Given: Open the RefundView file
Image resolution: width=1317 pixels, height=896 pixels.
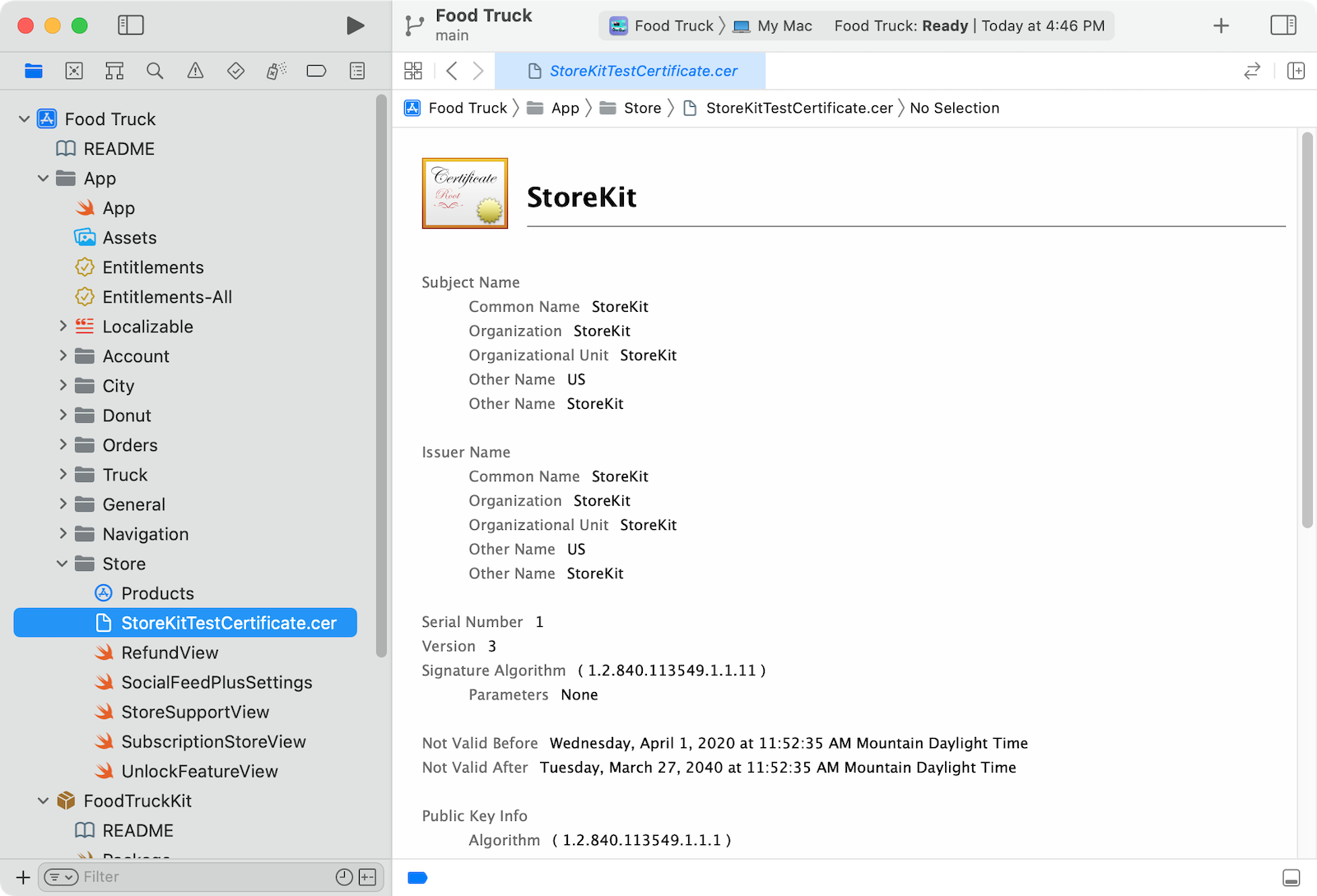Looking at the screenshot, I should point(170,652).
